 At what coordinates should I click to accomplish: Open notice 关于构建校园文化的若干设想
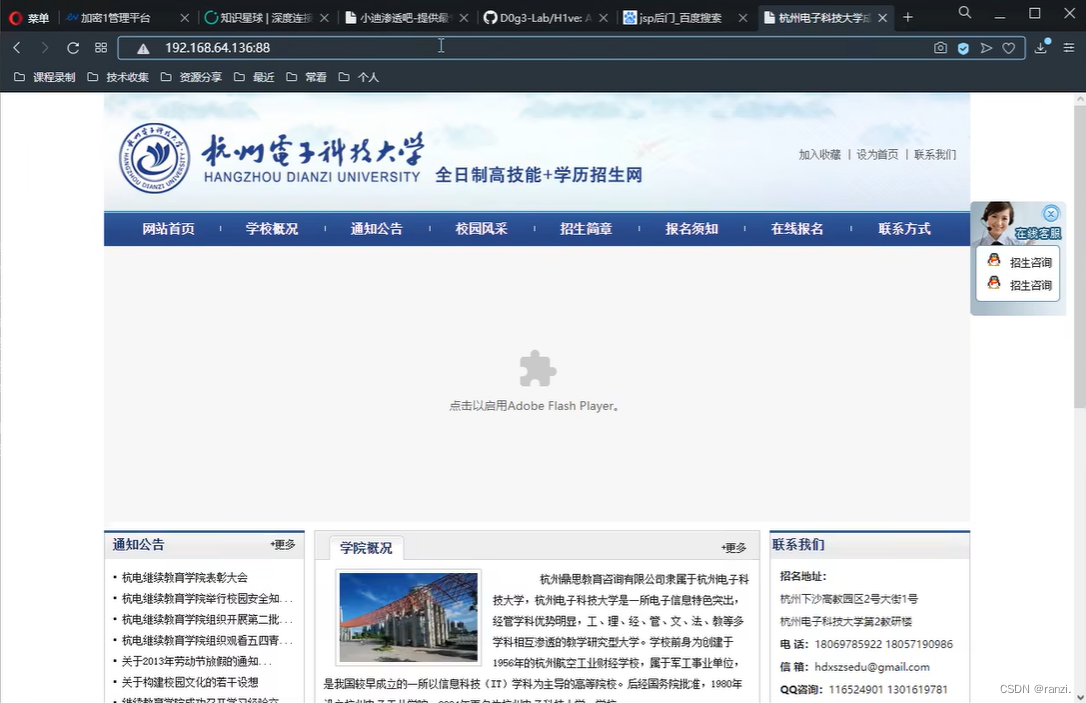[190, 682]
